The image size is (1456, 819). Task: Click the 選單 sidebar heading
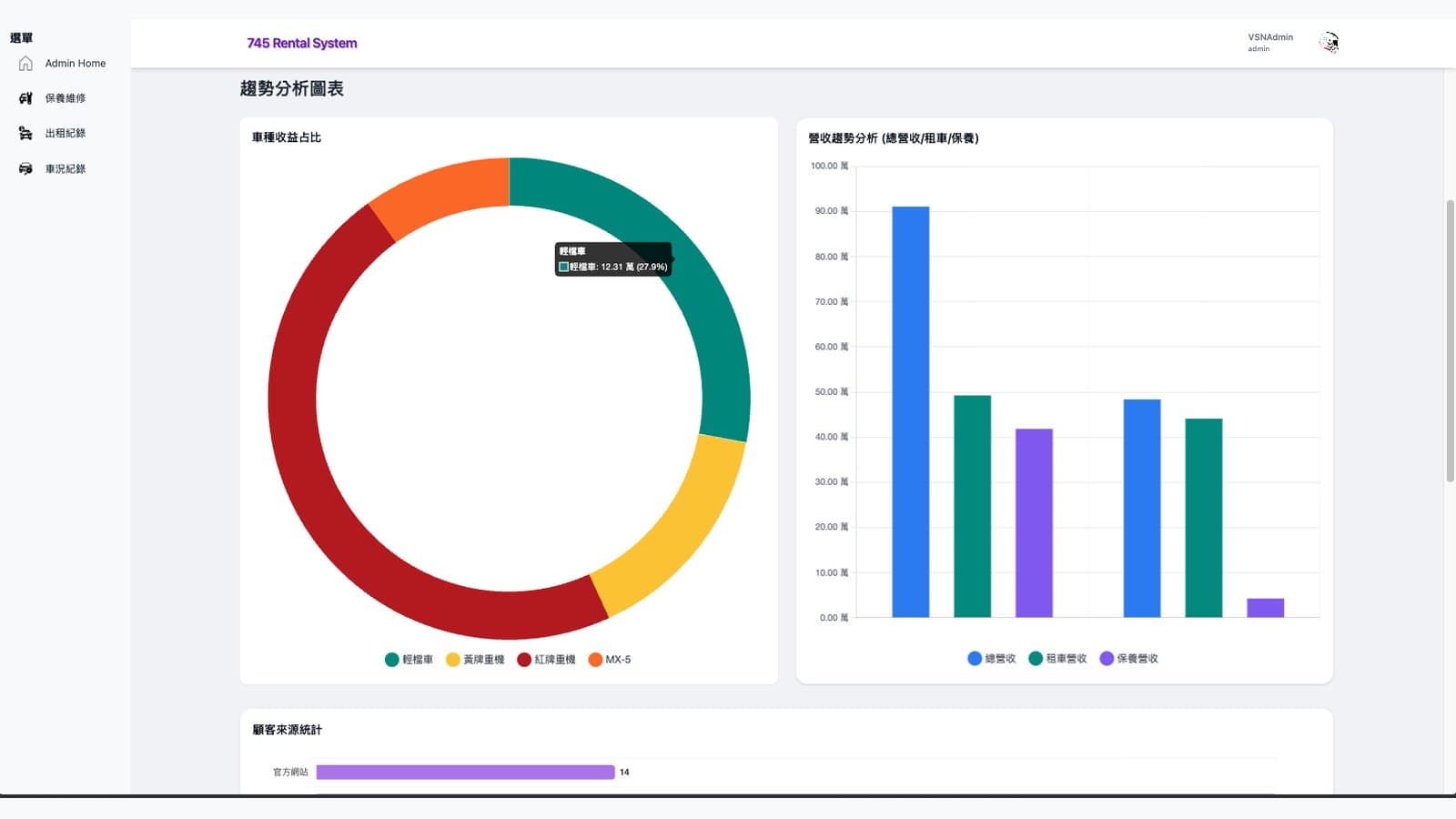(x=21, y=38)
